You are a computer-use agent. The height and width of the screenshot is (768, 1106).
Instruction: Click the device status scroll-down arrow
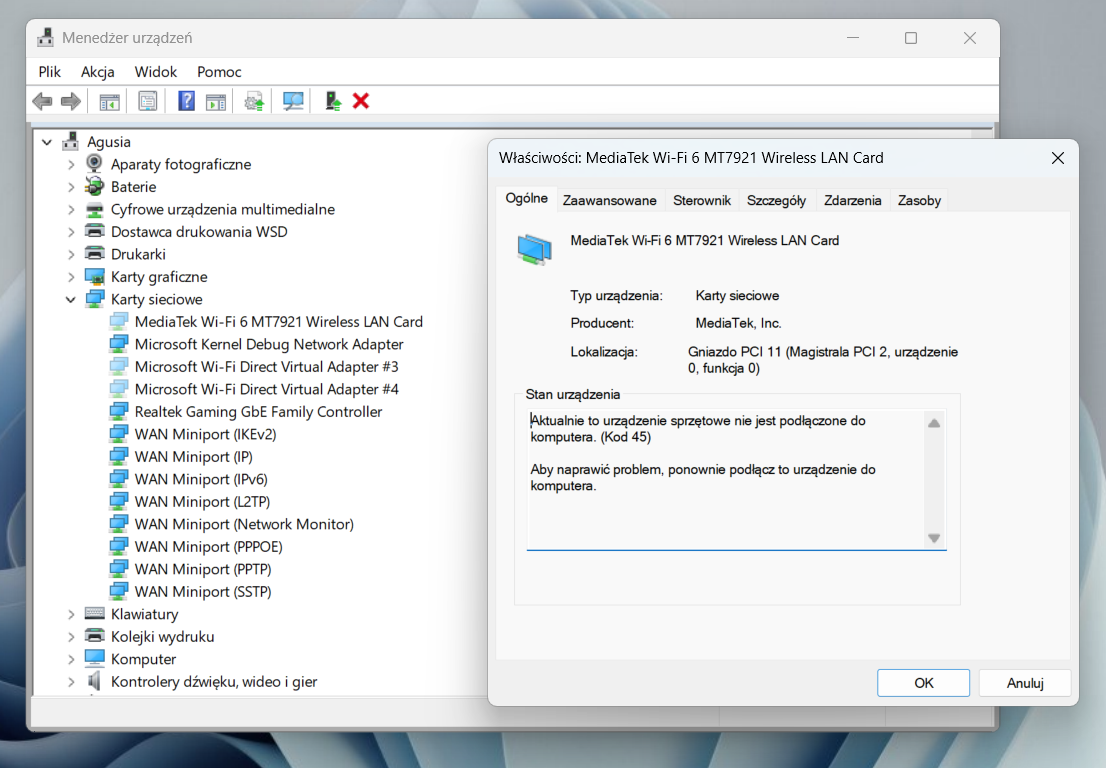tap(934, 538)
